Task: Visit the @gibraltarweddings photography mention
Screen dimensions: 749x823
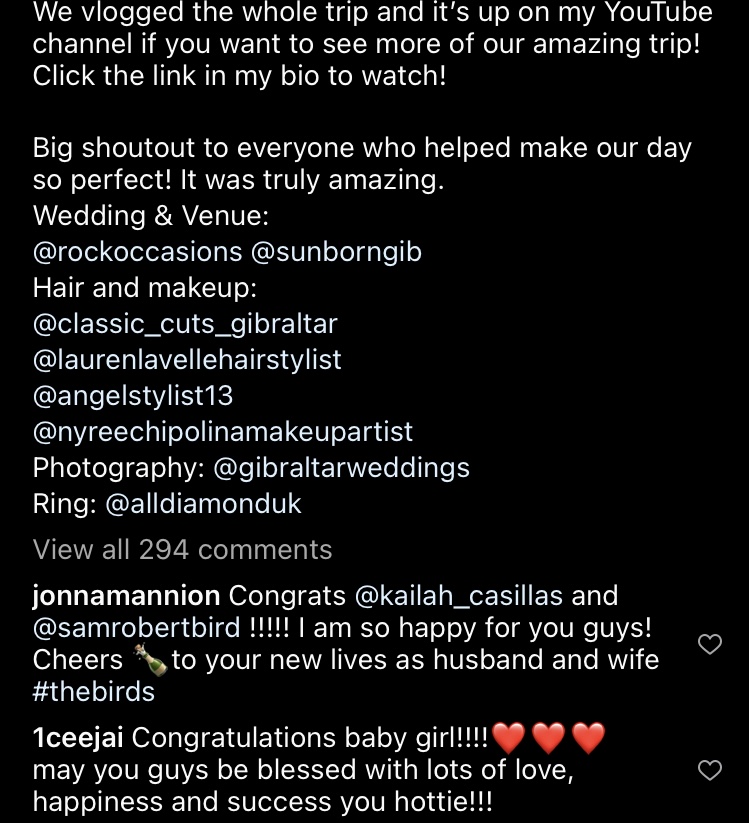Action: point(341,468)
